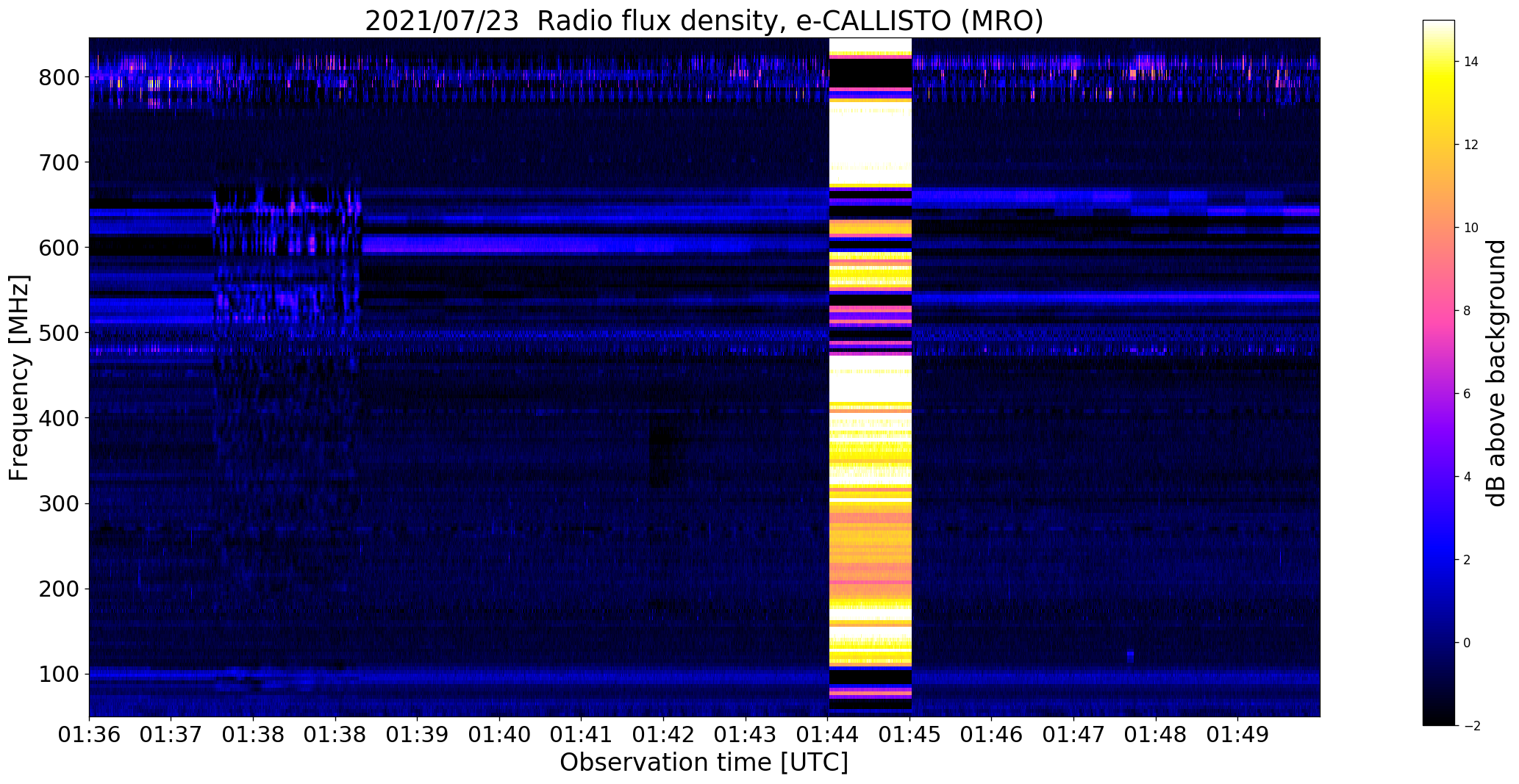Click the 400 frequency tick label

coord(57,418)
